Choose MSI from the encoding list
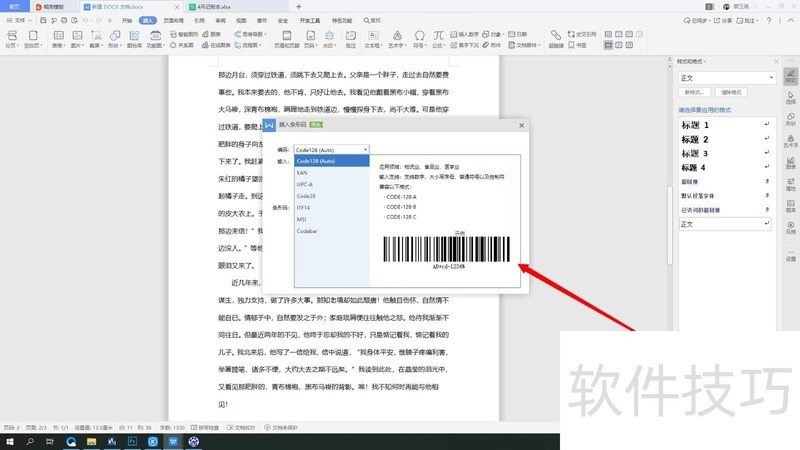The image size is (800, 450). pyautogui.click(x=332, y=219)
